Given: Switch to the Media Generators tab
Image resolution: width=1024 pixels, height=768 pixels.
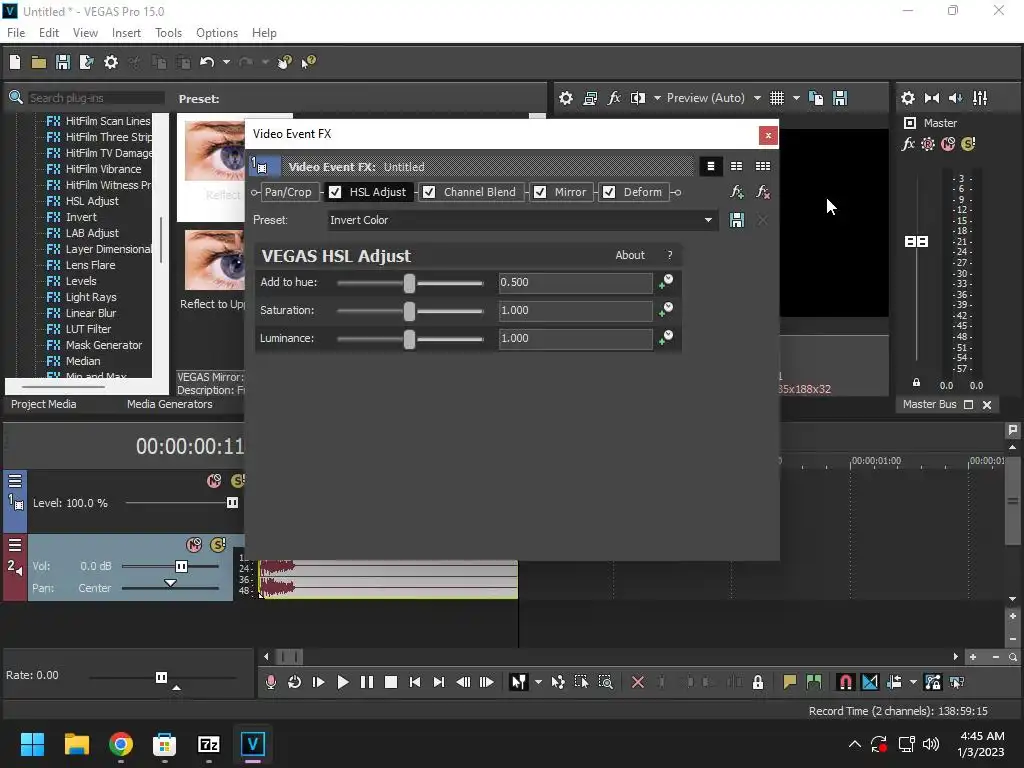Looking at the screenshot, I should [170, 404].
